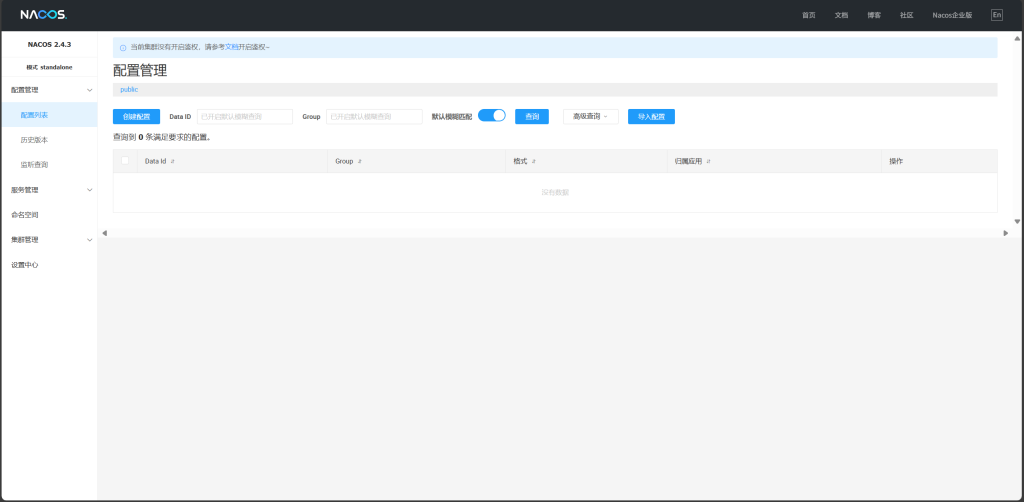Click the info icon in the alert banner
This screenshot has width=1024, height=502.
coord(123,47)
